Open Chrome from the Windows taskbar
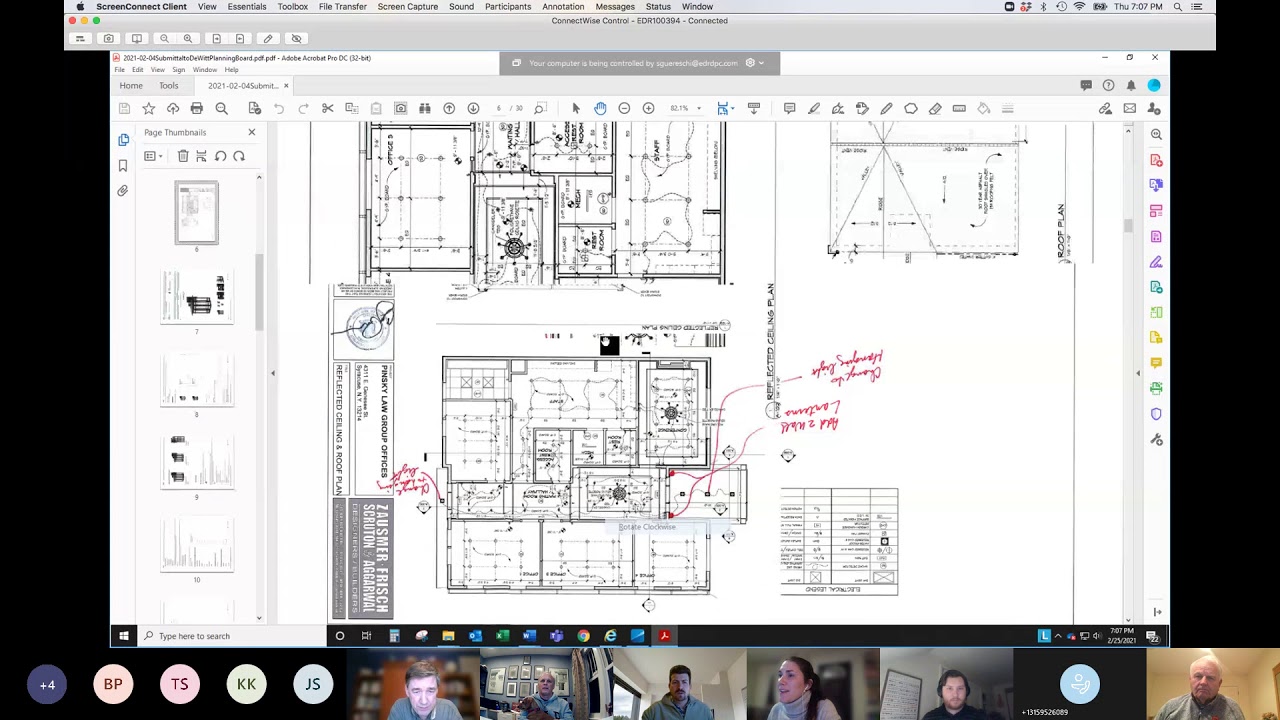 [x=583, y=636]
